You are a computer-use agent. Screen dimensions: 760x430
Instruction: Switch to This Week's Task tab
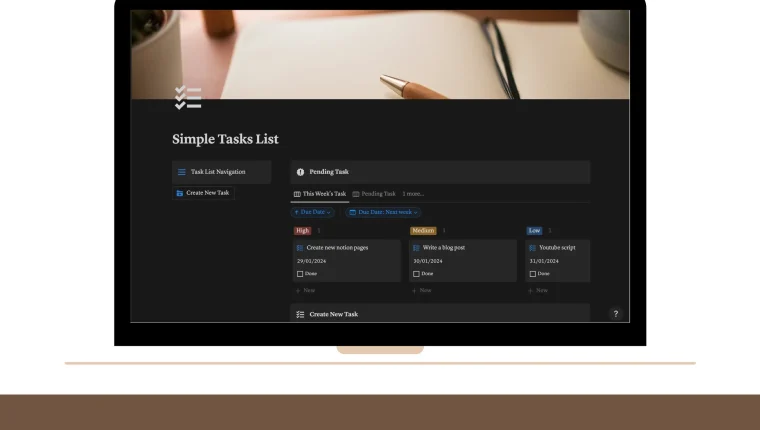(320, 194)
